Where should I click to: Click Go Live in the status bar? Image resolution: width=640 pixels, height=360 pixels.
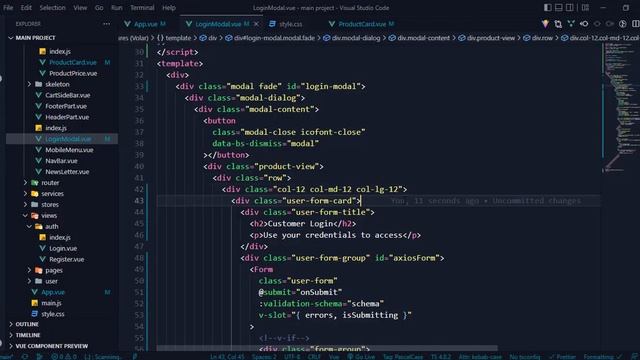coord(361,357)
